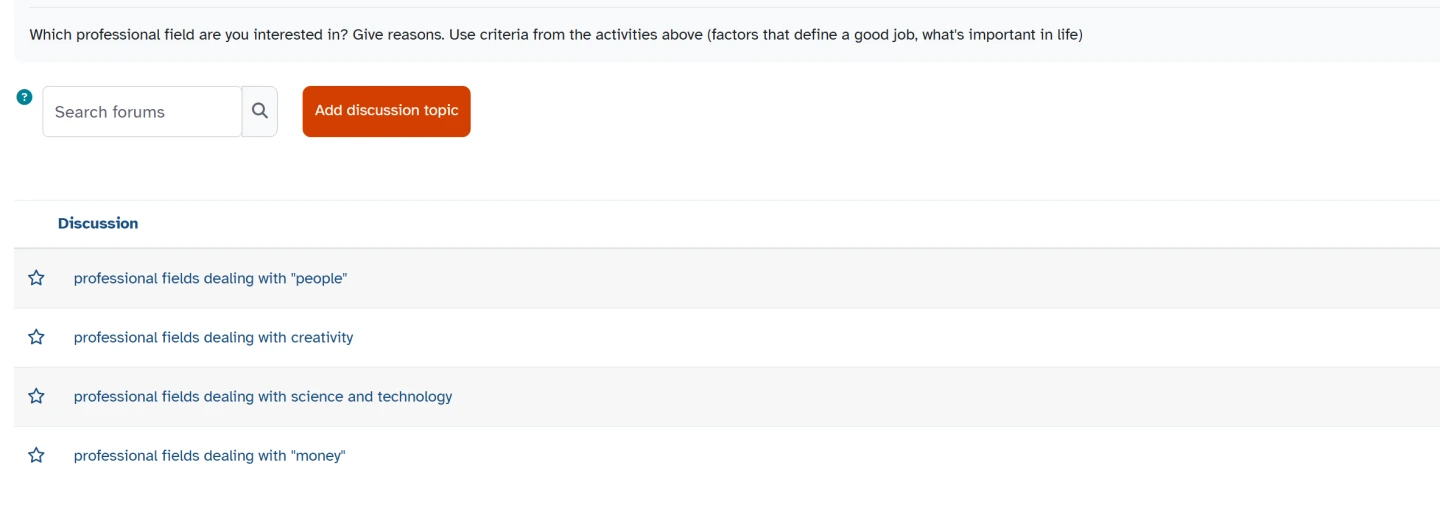Open professional fields dealing with "money" thread
Screen dimensions: 1440x507
pos(209,455)
